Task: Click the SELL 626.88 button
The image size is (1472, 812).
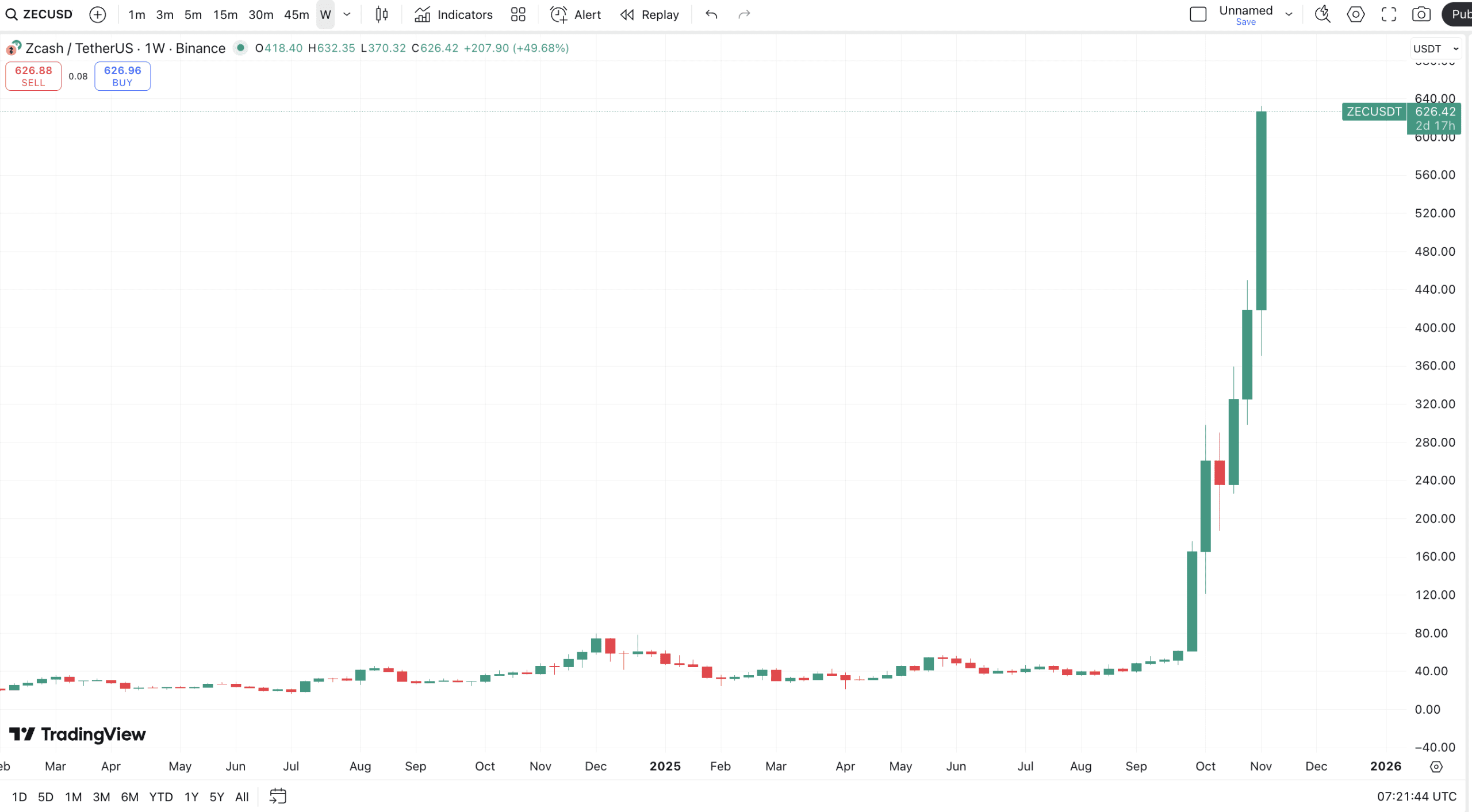Action: pyautogui.click(x=33, y=76)
